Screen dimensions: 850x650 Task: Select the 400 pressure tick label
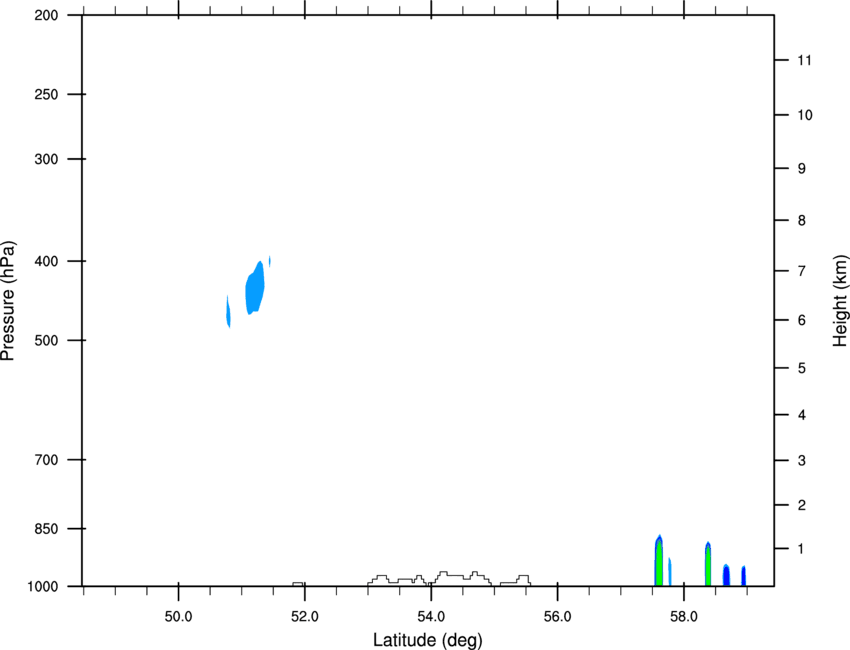click(46, 261)
